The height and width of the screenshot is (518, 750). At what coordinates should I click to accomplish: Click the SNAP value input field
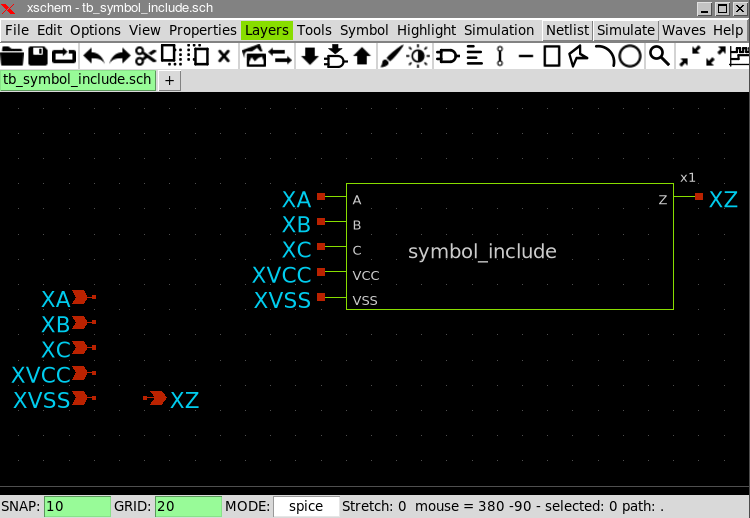point(77,506)
